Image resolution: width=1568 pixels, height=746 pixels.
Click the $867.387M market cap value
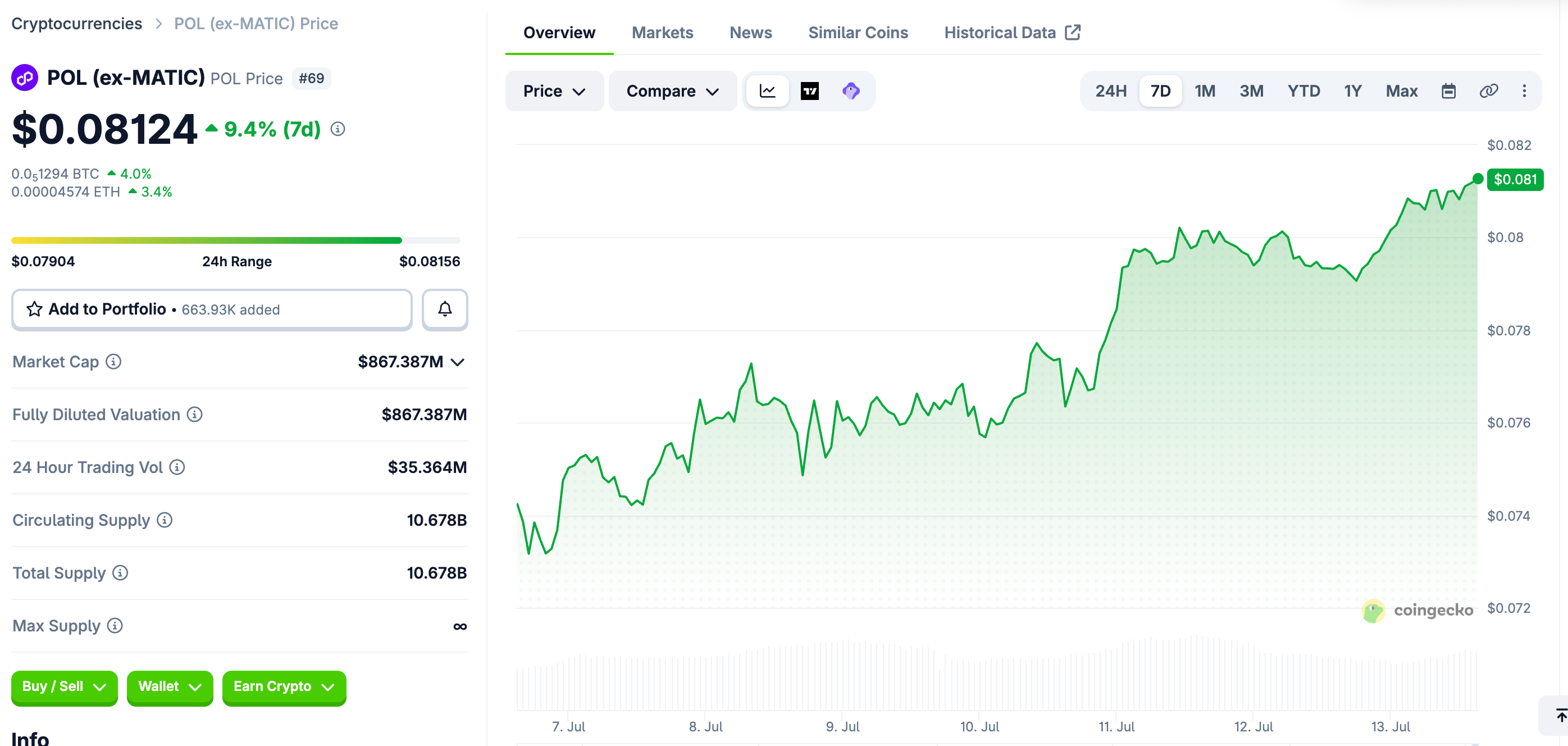(x=400, y=362)
